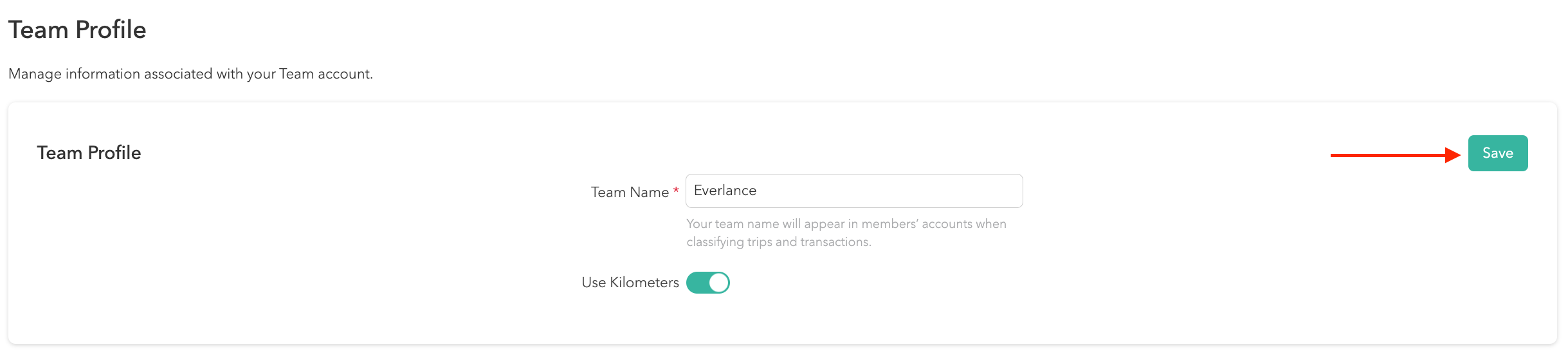Click the 'Manage information' description text
Image resolution: width=1568 pixels, height=358 pixels.
point(190,74)
